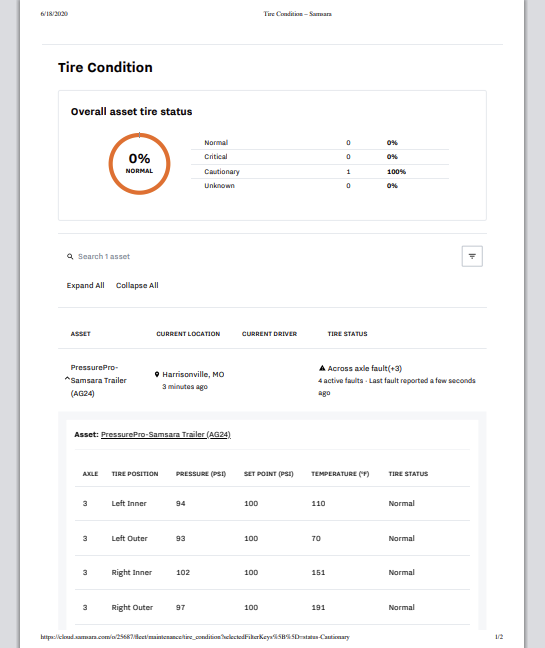Collapse the PressurePro-Samsara Trailer row chevron
545x648 pixels.
click(67, 379)
